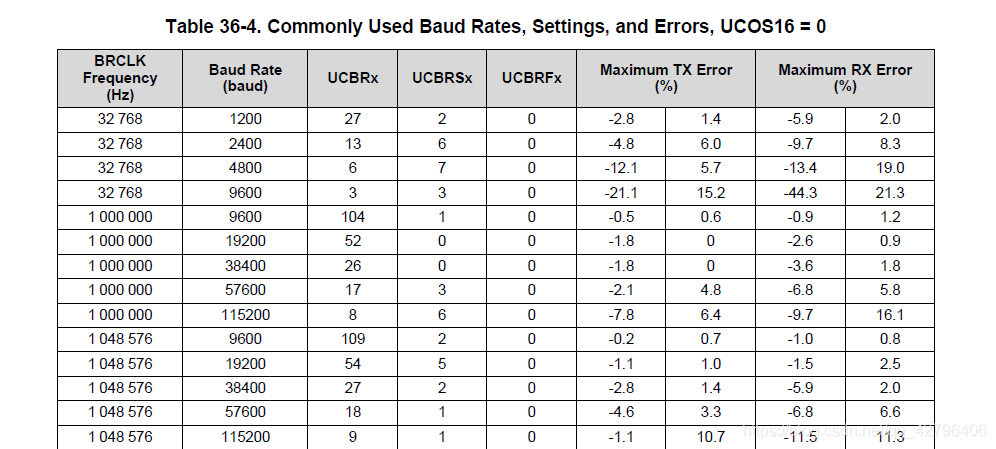The width and height of the screenshot is (996, 449).
Task: Select the 19.0 RX error cell
Action: pyautogui.click(x=890, y=168)
